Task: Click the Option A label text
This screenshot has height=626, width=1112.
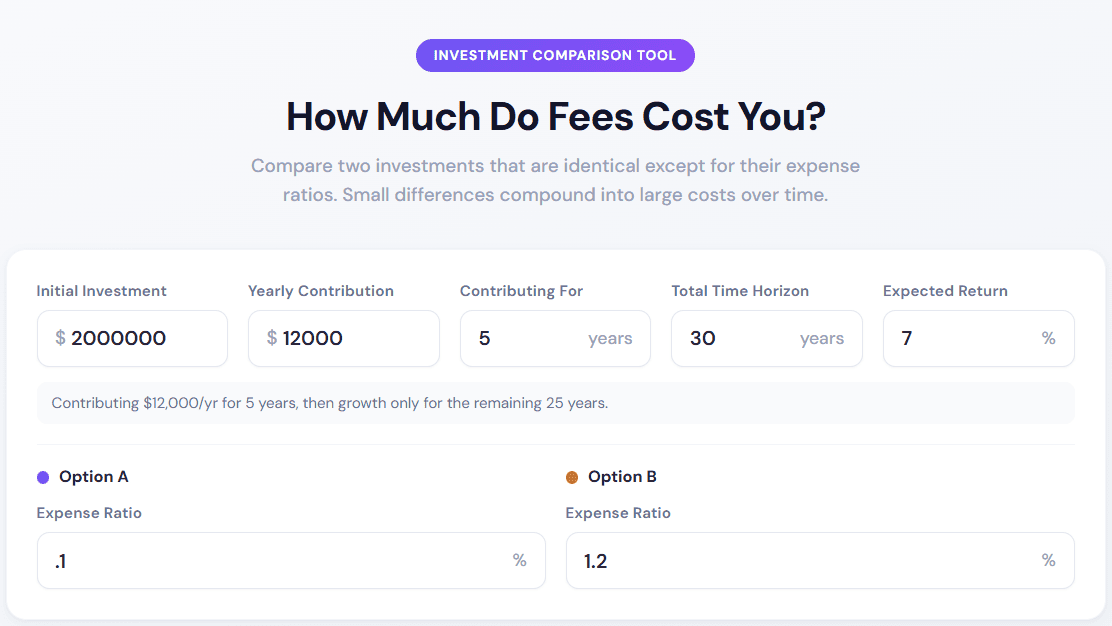Action: [x=94, y=477]
